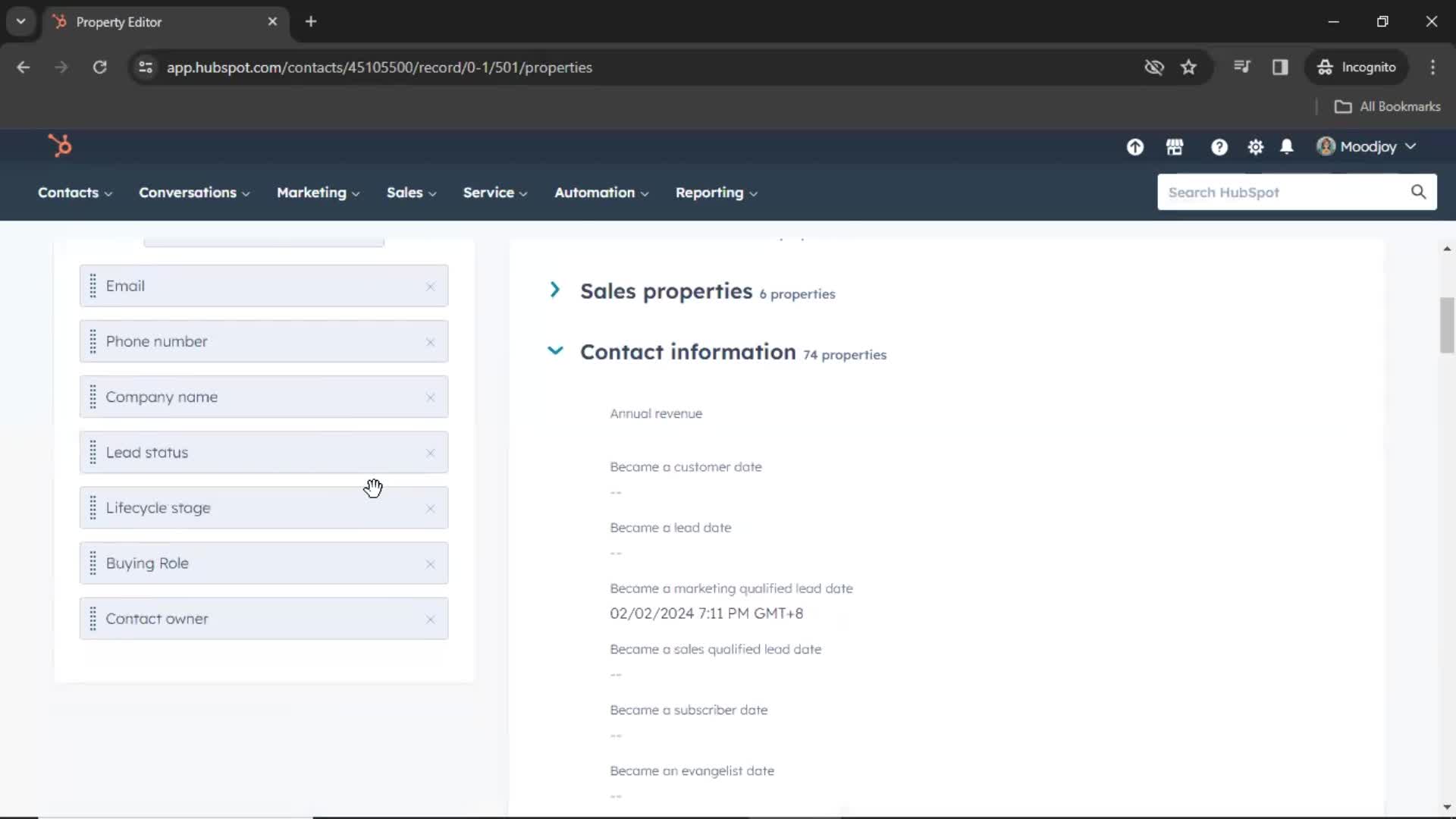Collapse Contact information section
1456x819 pixels.
pos(555,350)
